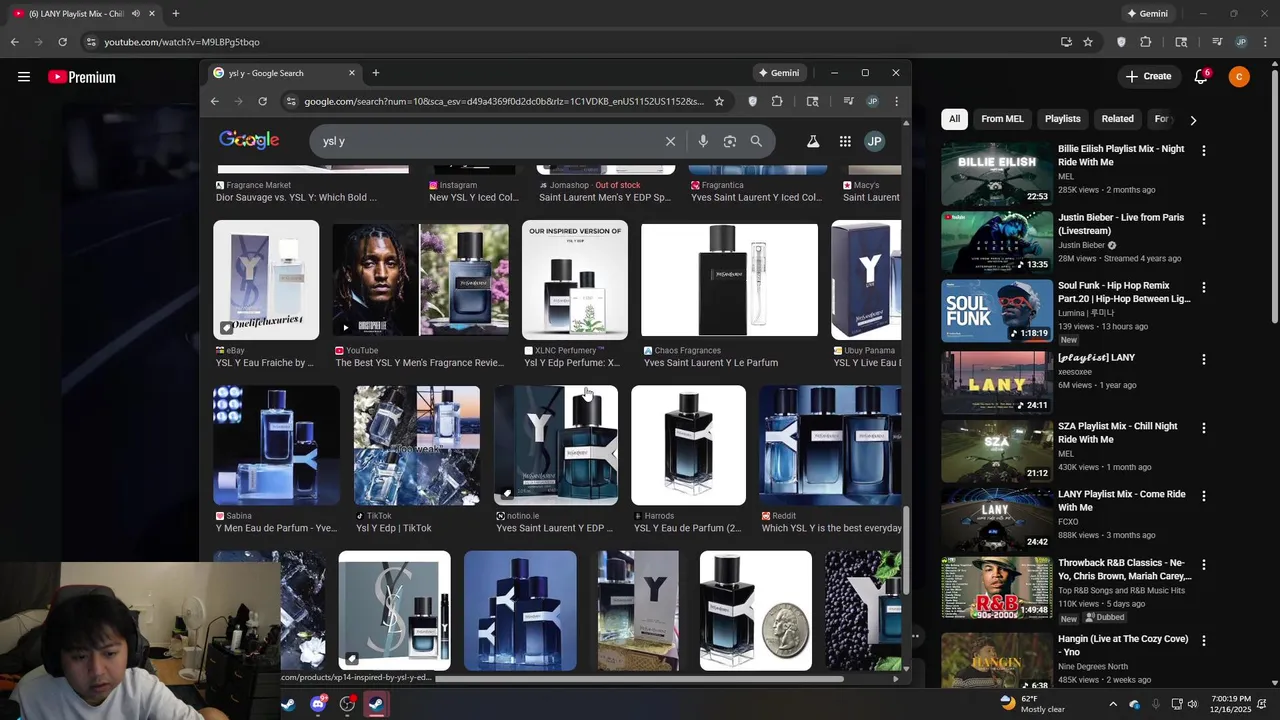Go back in the Google Search window
This screenshot has height=720, width=1280.
click(x=214, y=101)
